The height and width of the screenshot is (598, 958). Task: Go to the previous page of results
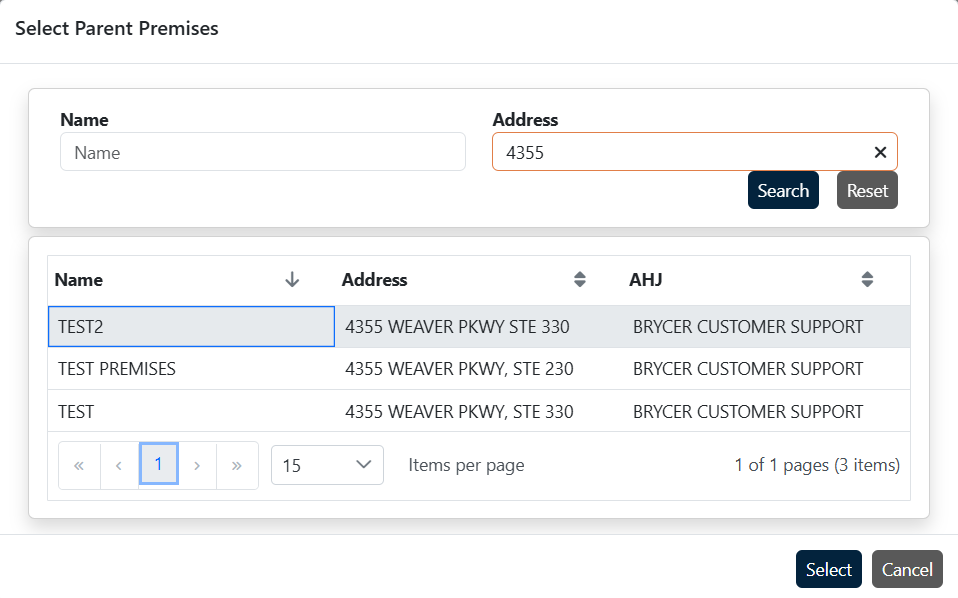pos(119,465)
